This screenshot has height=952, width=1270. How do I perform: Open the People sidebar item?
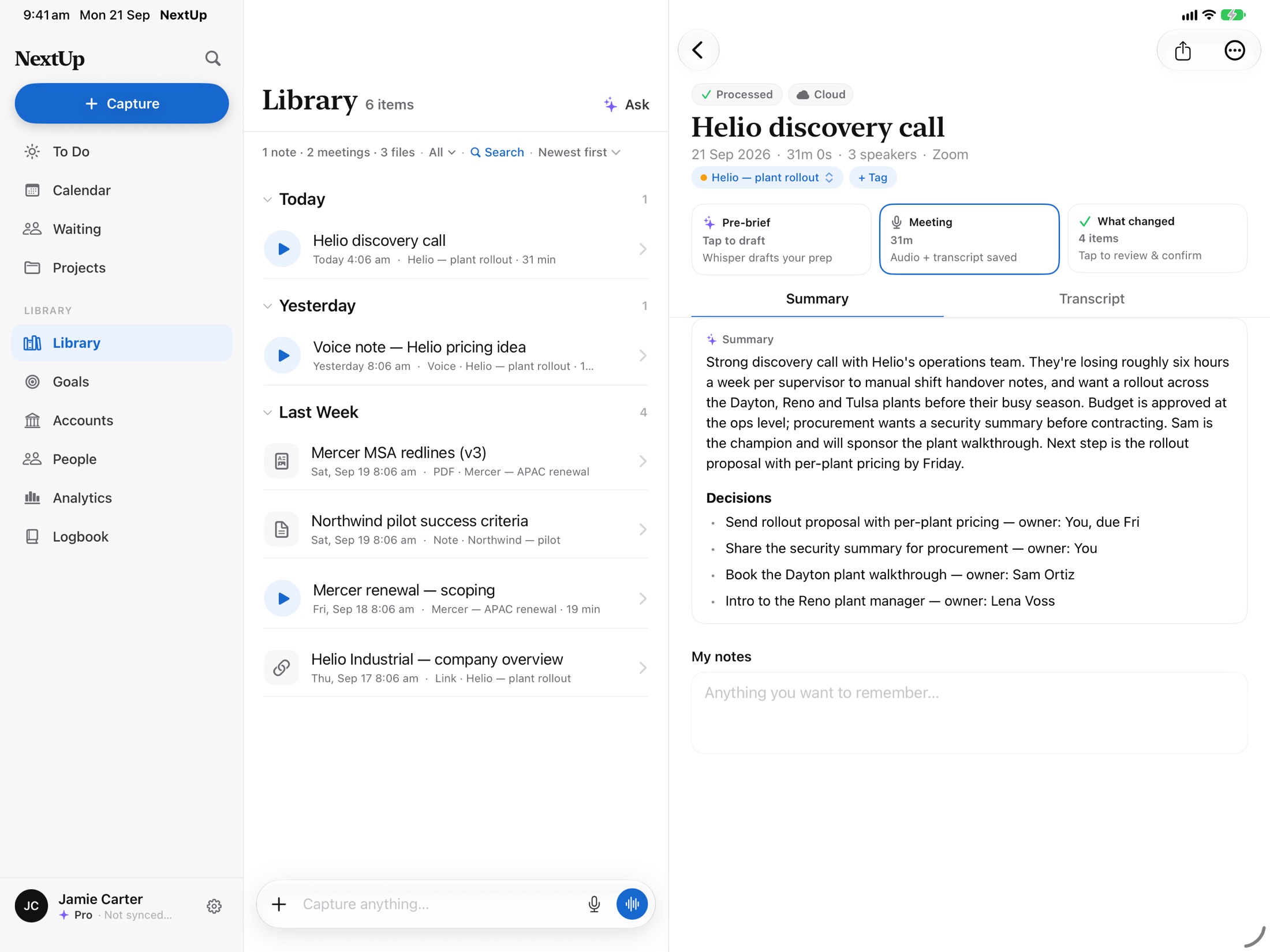[x=122, y=459]
